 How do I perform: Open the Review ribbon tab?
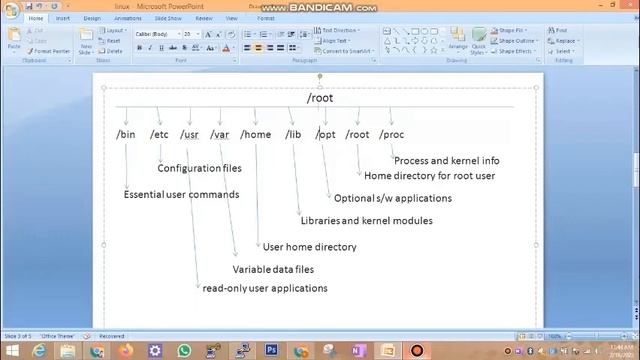pos(204,18)
